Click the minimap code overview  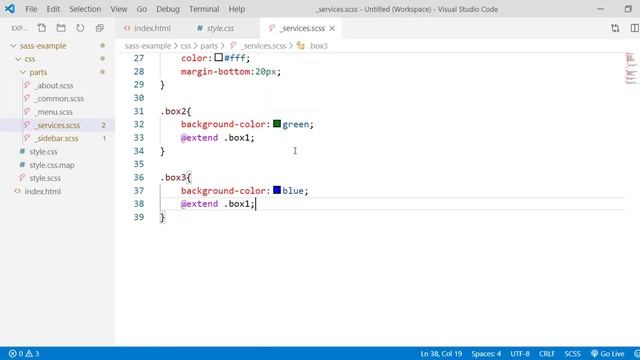pyautogui.click(x=631, y=69)
